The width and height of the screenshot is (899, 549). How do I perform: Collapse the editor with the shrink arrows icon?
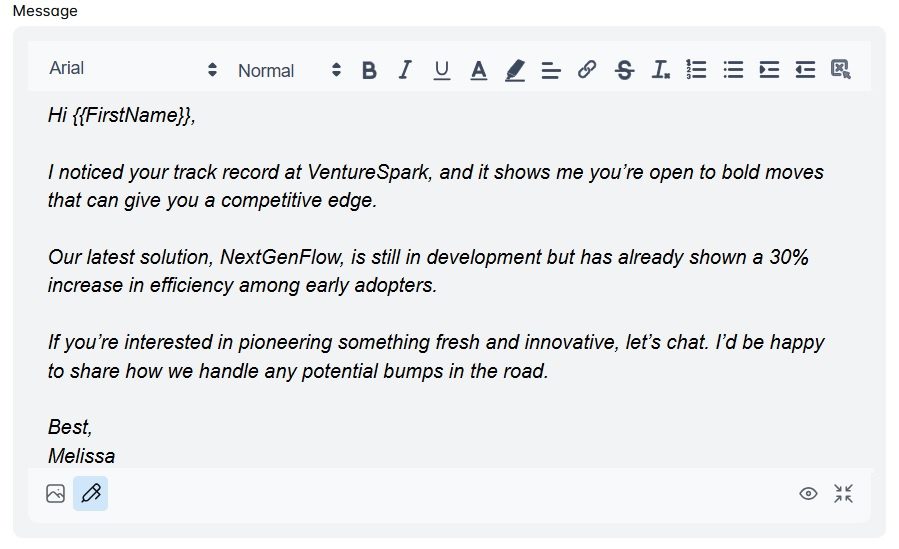(x=843, y=493)
